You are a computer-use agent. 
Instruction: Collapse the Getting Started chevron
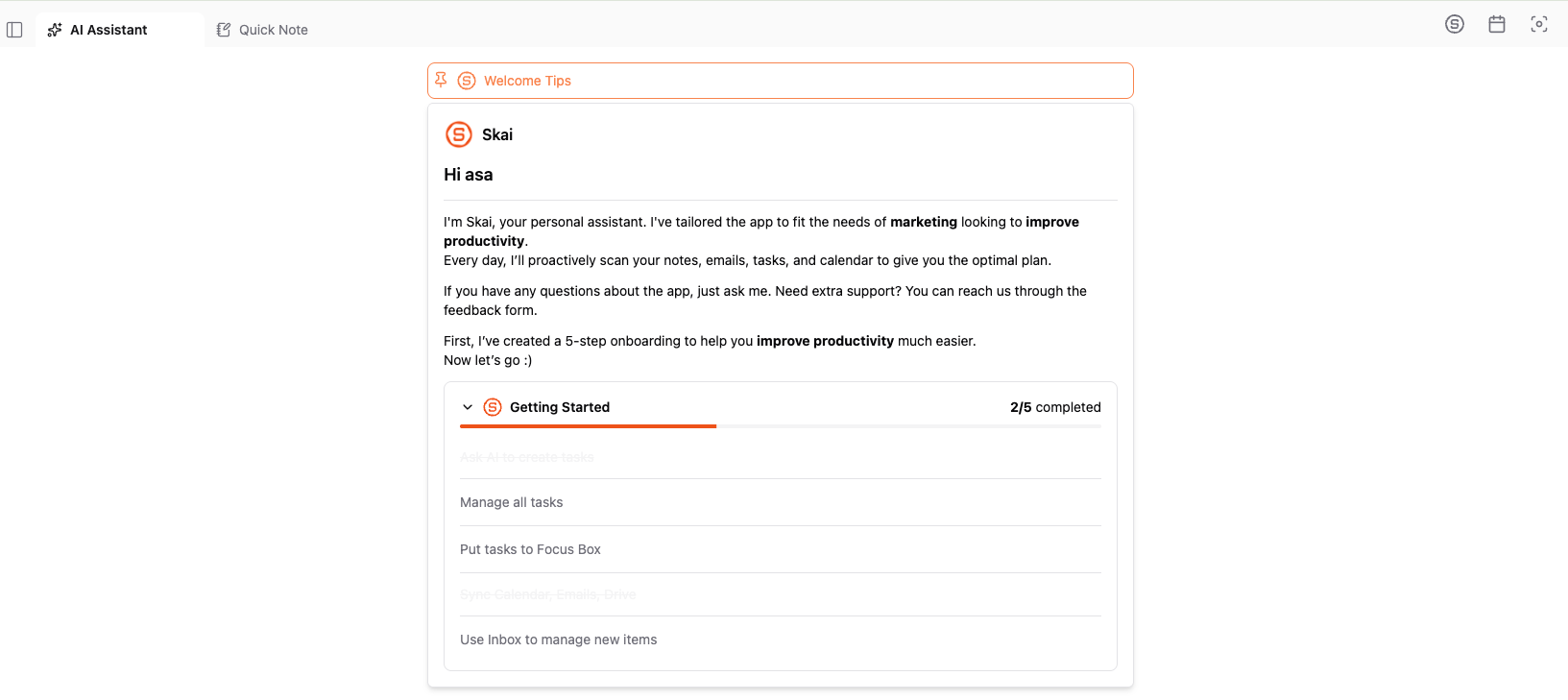pyautogui.click(x=468, y=407)
